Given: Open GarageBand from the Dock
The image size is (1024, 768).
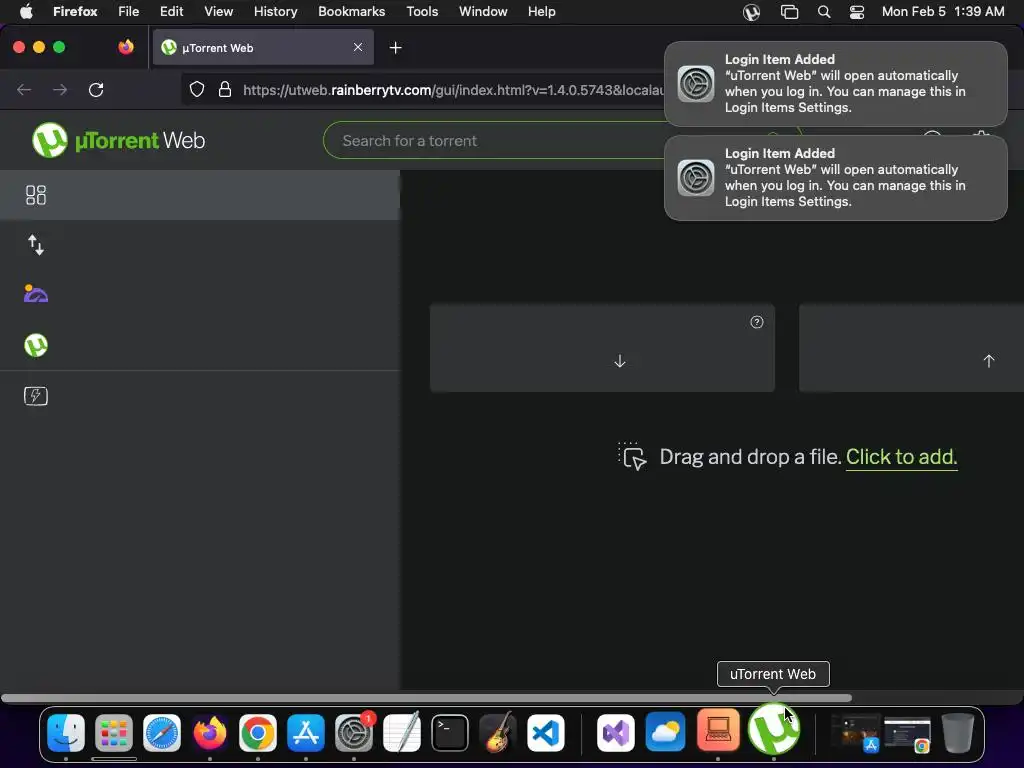Looking at the screenshot, I should click(498, 733).
